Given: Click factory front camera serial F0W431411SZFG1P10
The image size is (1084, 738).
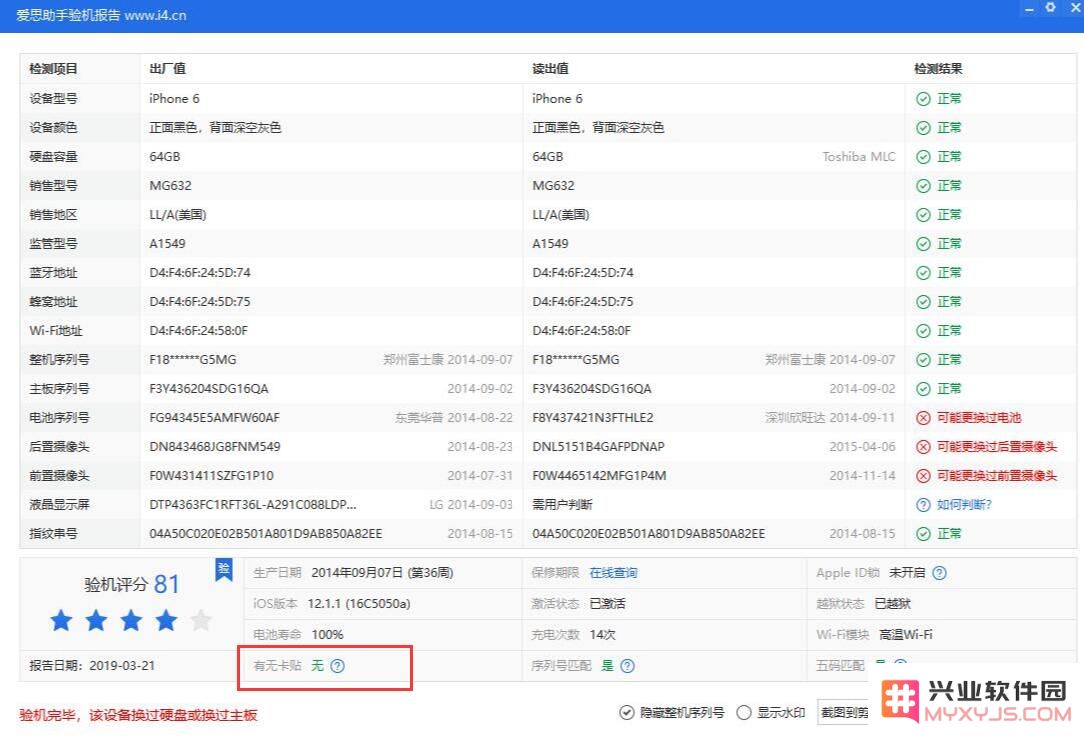Looking at the screenshot, I should point(212,476).
